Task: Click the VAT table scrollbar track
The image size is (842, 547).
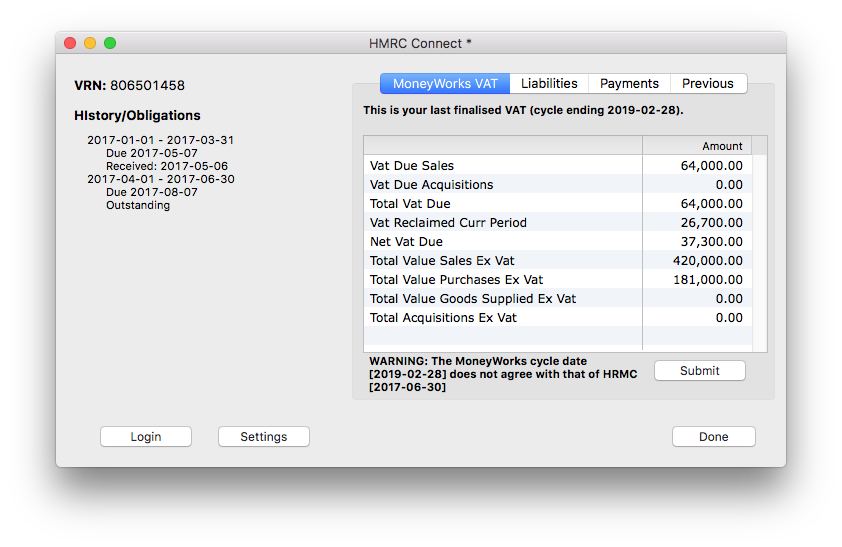Action: pyautogui.click(x=759, y=253)
